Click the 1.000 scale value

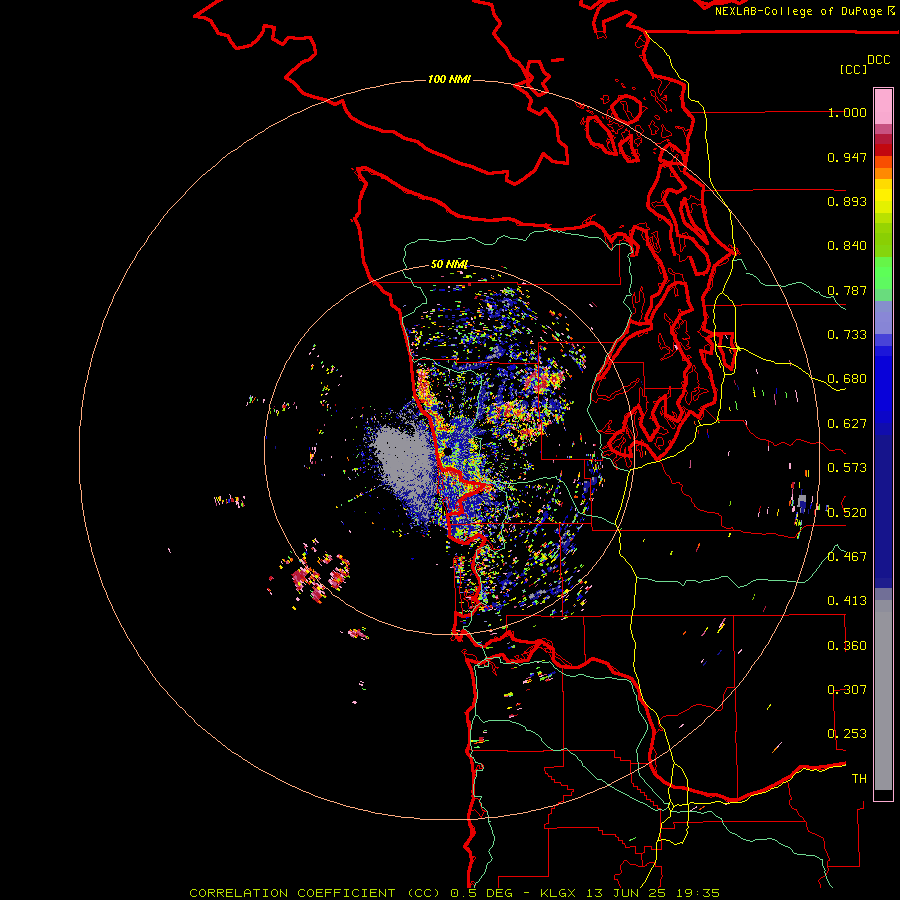coord(847,112)
